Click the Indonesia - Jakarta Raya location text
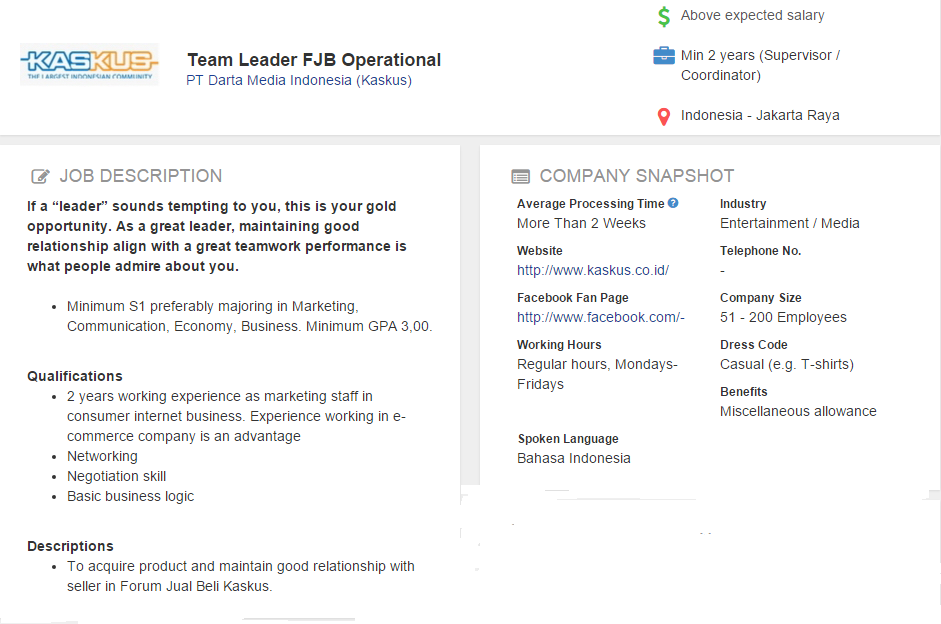Screen dimensions: 941x624 pyautogui.click(x=760, y=116)
